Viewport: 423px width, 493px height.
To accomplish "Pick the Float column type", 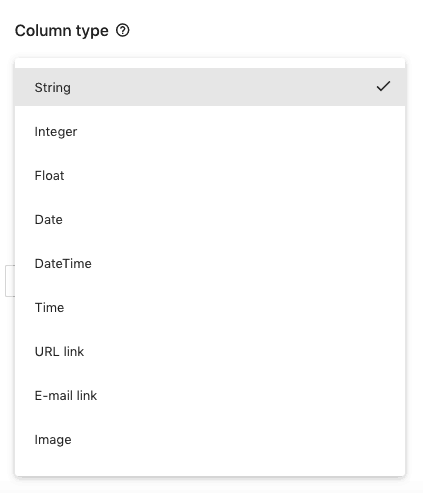I will click(x=210, y=175).
